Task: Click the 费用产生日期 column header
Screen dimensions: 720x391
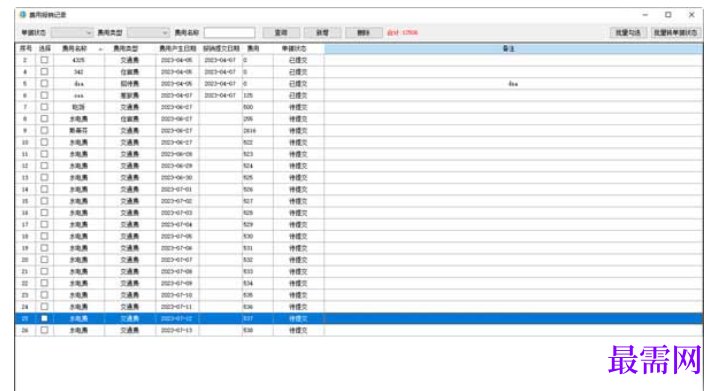Action: pyautogui.click(x=177, y=48)
